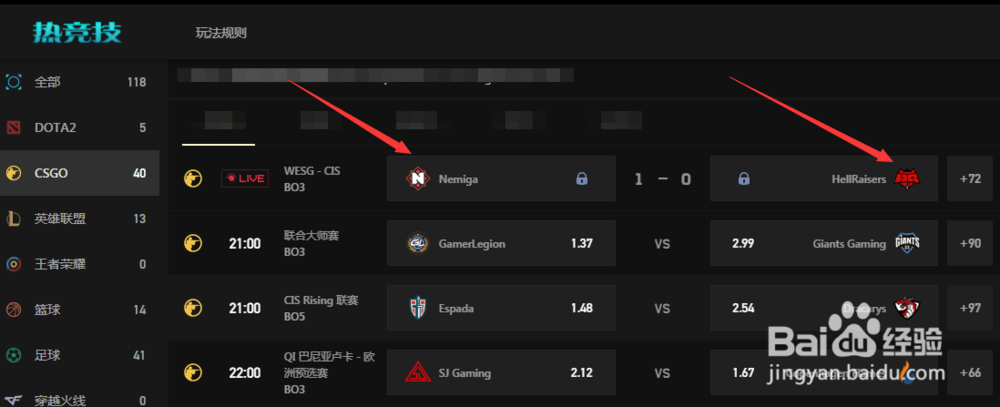Click the Nemiga team logo
Screen dimensions: 1000x407
pos(418,179)
